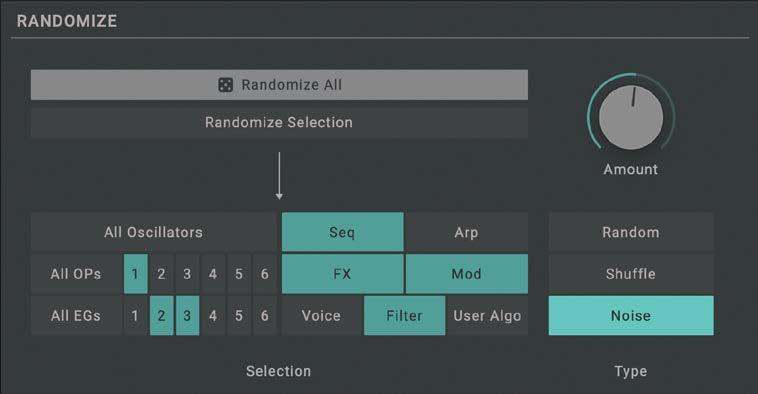The width and height of the screenshot is (758, 394).
Task: Choose the Random type
Action: point(631,232)
